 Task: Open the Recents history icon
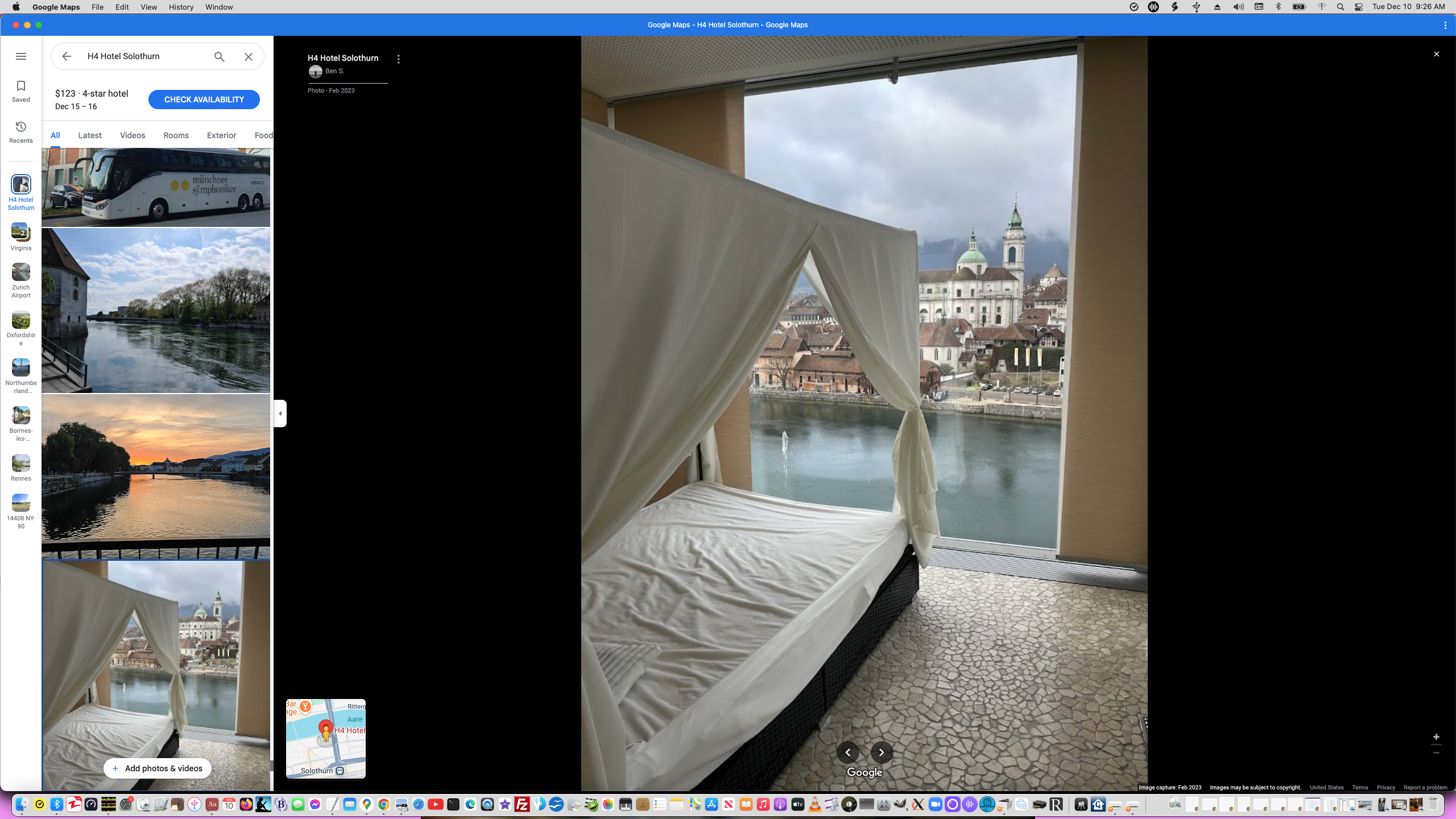(x=21, y=132)
